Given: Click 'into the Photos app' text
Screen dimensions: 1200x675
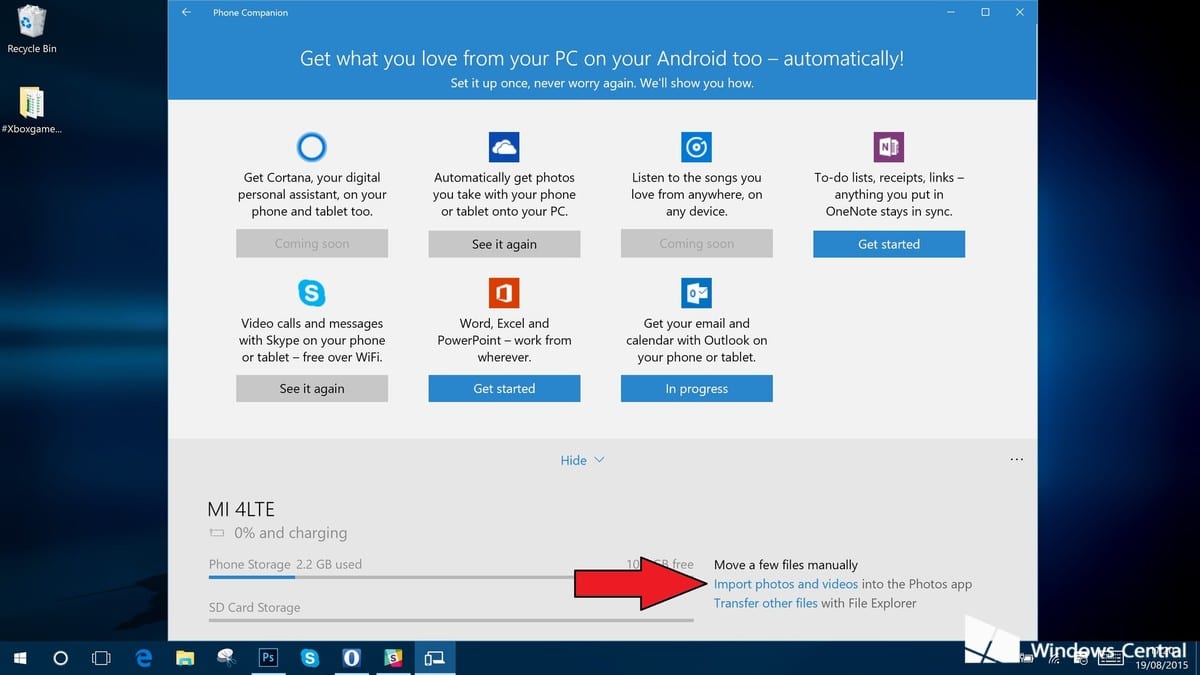Looking at the screenshot, I should [916, 584].
